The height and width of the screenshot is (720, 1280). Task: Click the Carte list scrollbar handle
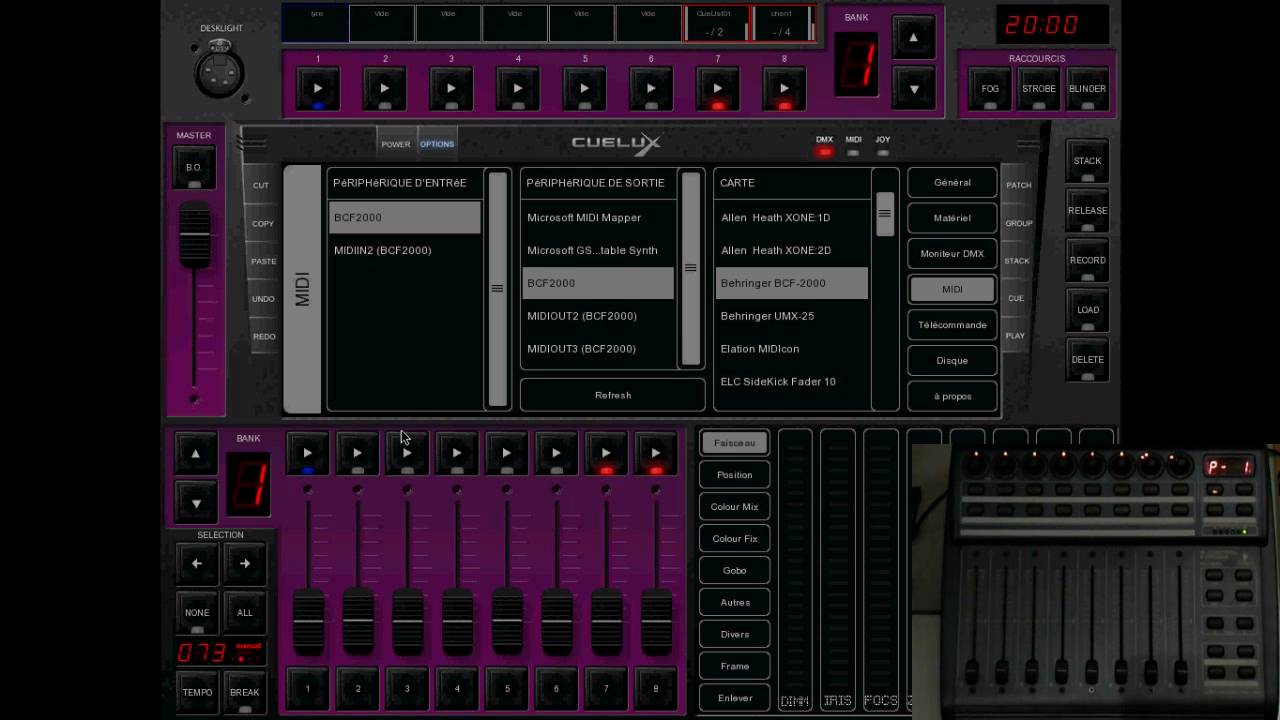click(x=885, y=213)
